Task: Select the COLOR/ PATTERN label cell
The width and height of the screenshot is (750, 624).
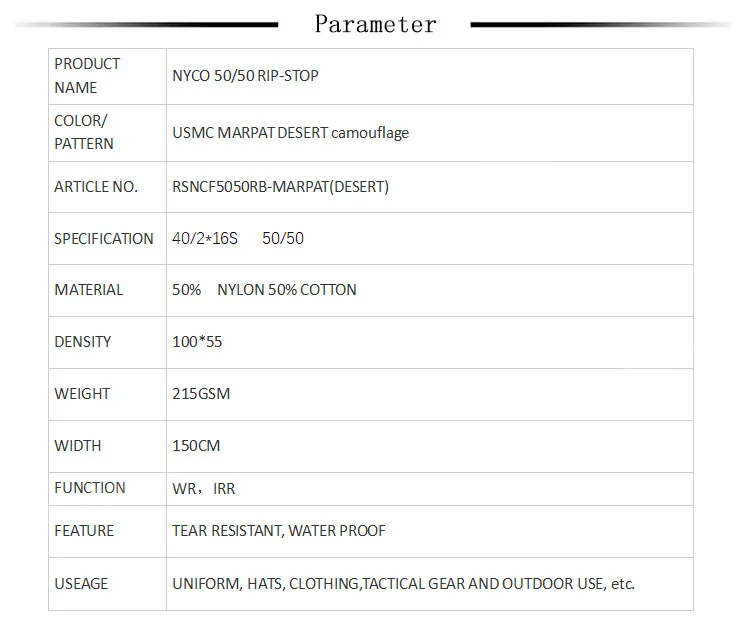Action: [107, 133]
